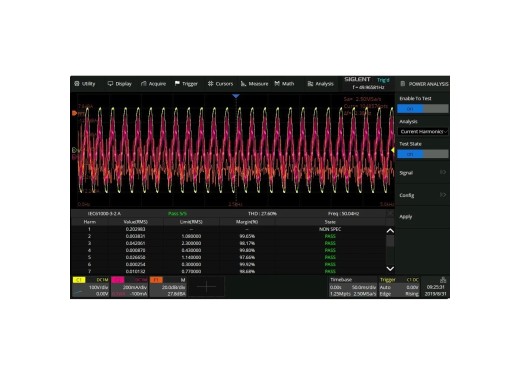This screenshot has height=380, width=520.
Task: Click the add channel plus box
Action: pos(206,287)
